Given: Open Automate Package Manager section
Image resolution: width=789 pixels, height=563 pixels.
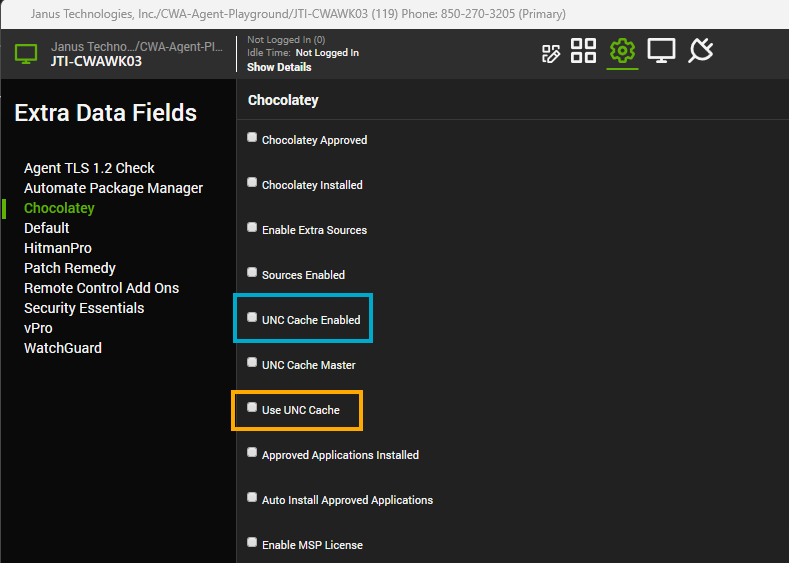Looking at the screenshot, I should pos(113,188).
